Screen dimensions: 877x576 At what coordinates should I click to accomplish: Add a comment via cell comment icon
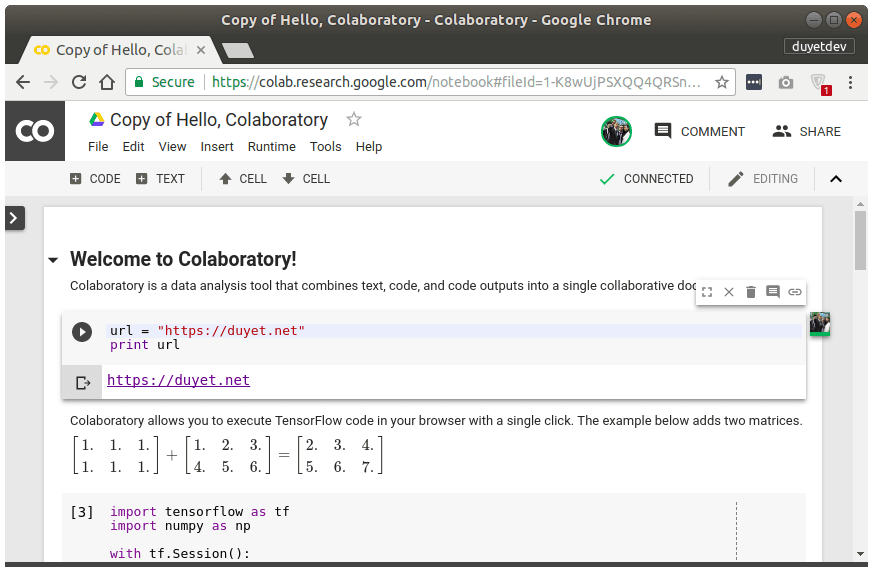point(772,291)
